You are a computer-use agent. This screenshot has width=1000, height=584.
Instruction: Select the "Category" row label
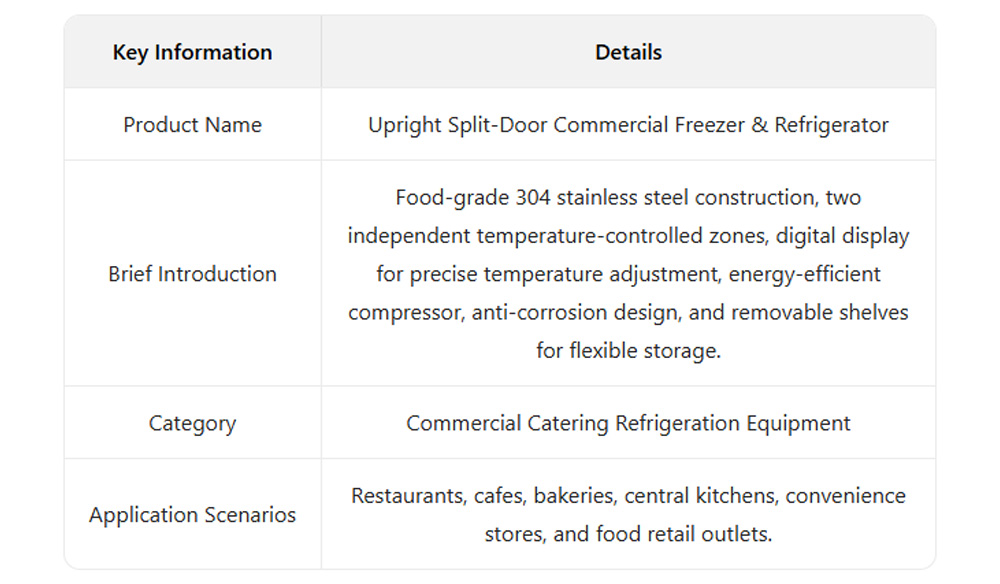(x=192, y=423)
